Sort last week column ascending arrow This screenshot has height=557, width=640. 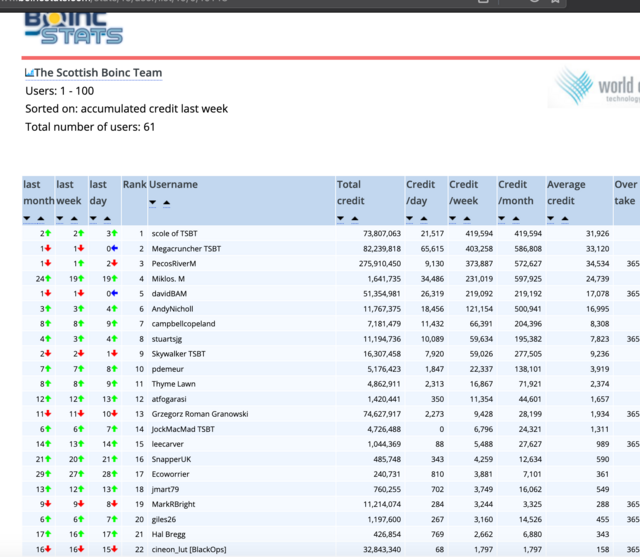74,219
